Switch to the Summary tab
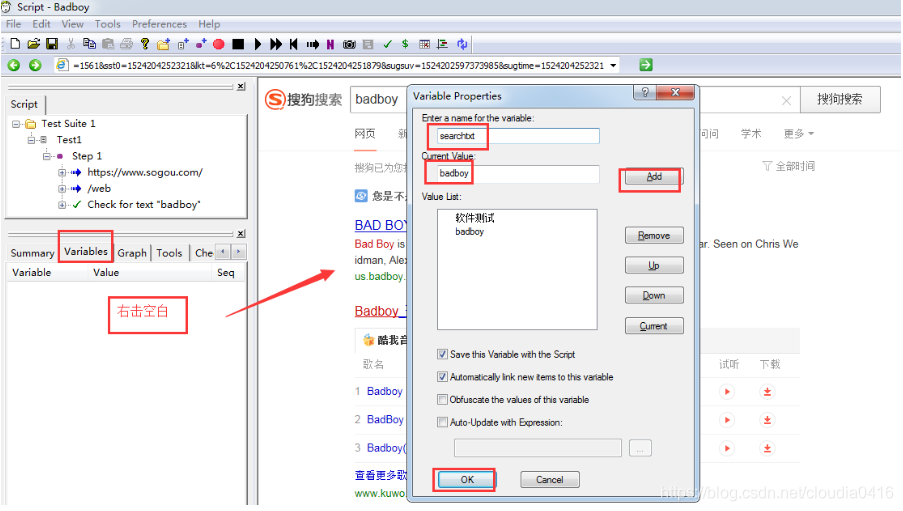903x511 pixels. pos(32,253)
